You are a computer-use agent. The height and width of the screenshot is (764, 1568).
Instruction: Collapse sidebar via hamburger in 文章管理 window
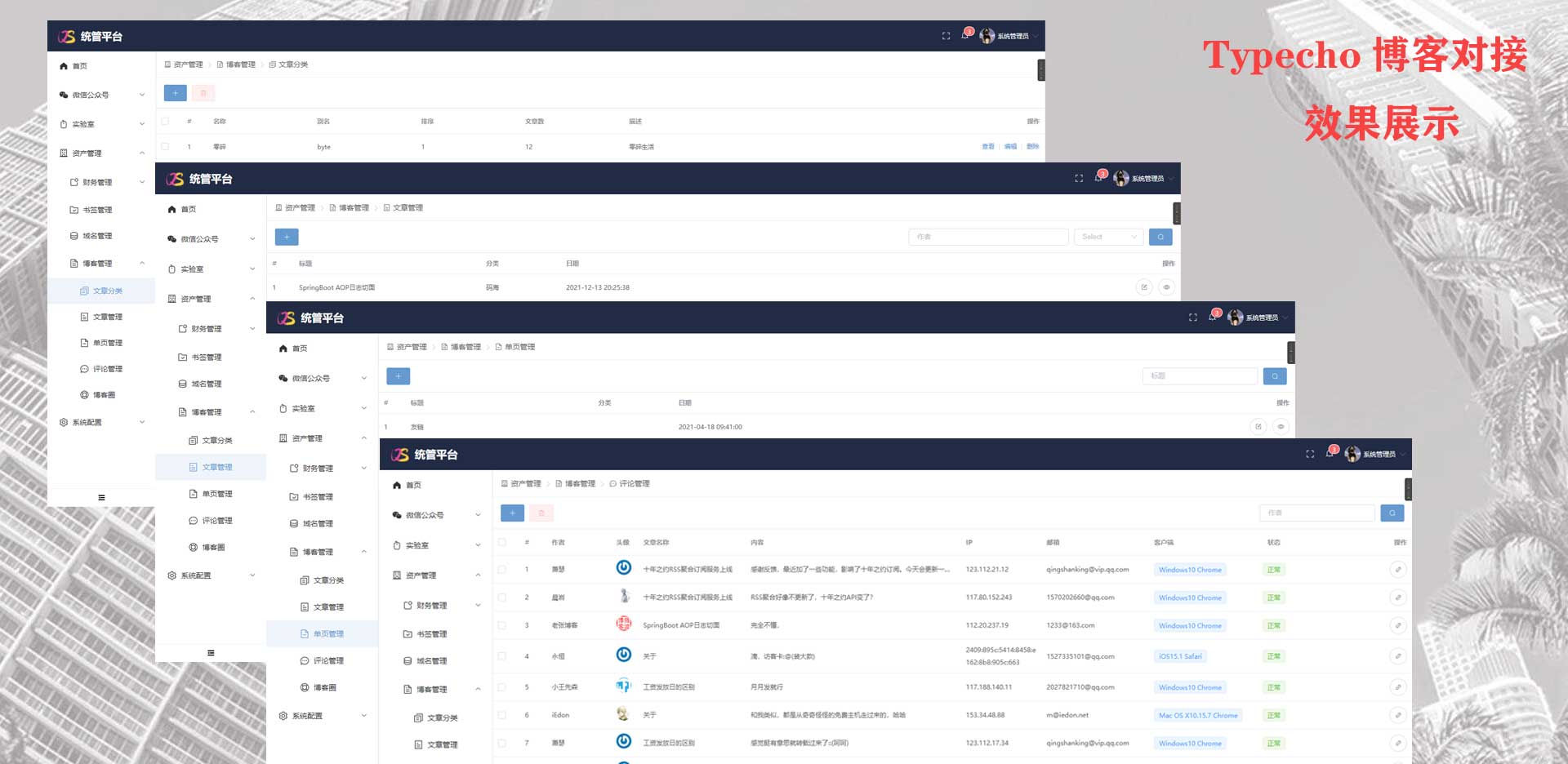[x=211, y=653]
